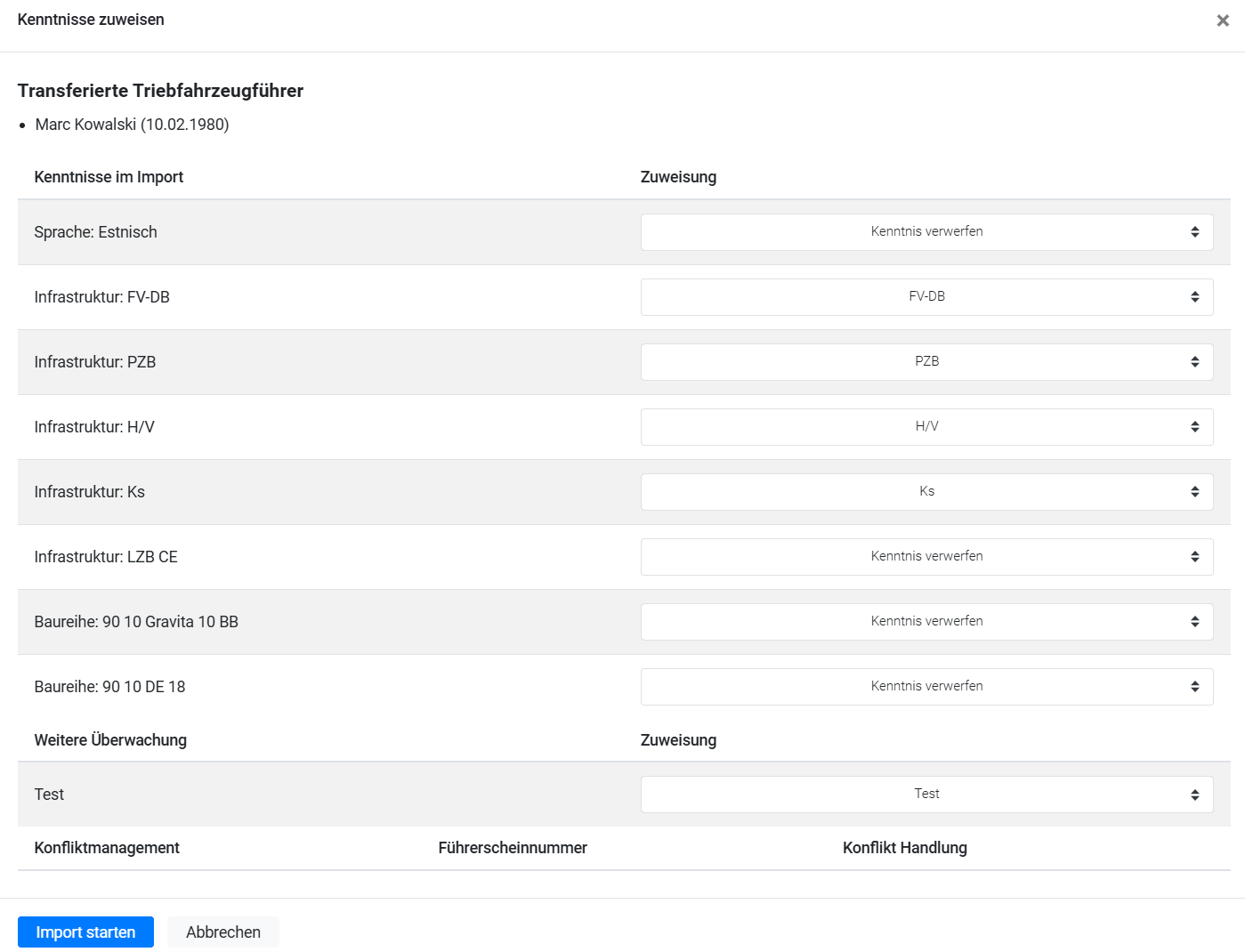Open the FV-DB assignment dropdown
The image size is (1245, 952).
(x=926, y=297)
